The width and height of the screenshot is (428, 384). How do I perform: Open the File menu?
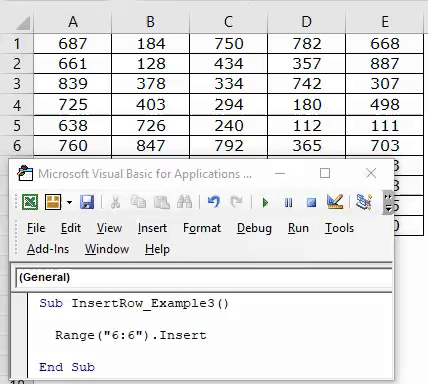pyautogui.click(x=36, y=228)
